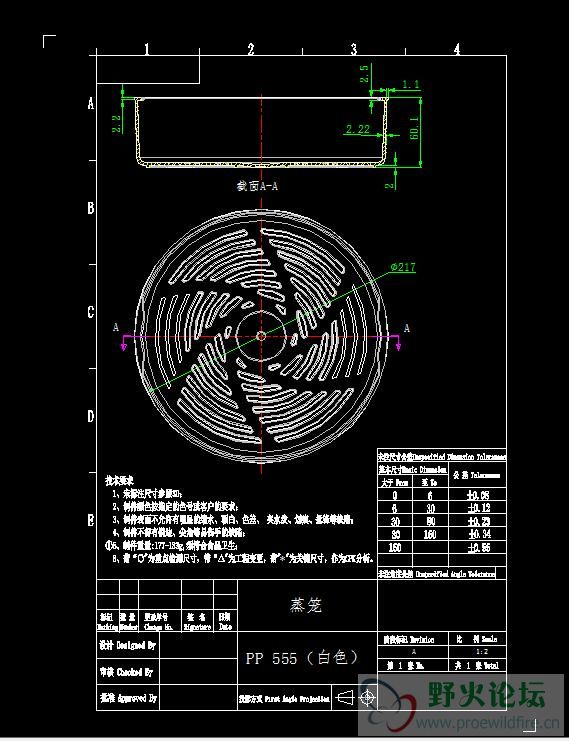
Task: Click the first angle projection cone symbol
Action: tap(347, 697)
